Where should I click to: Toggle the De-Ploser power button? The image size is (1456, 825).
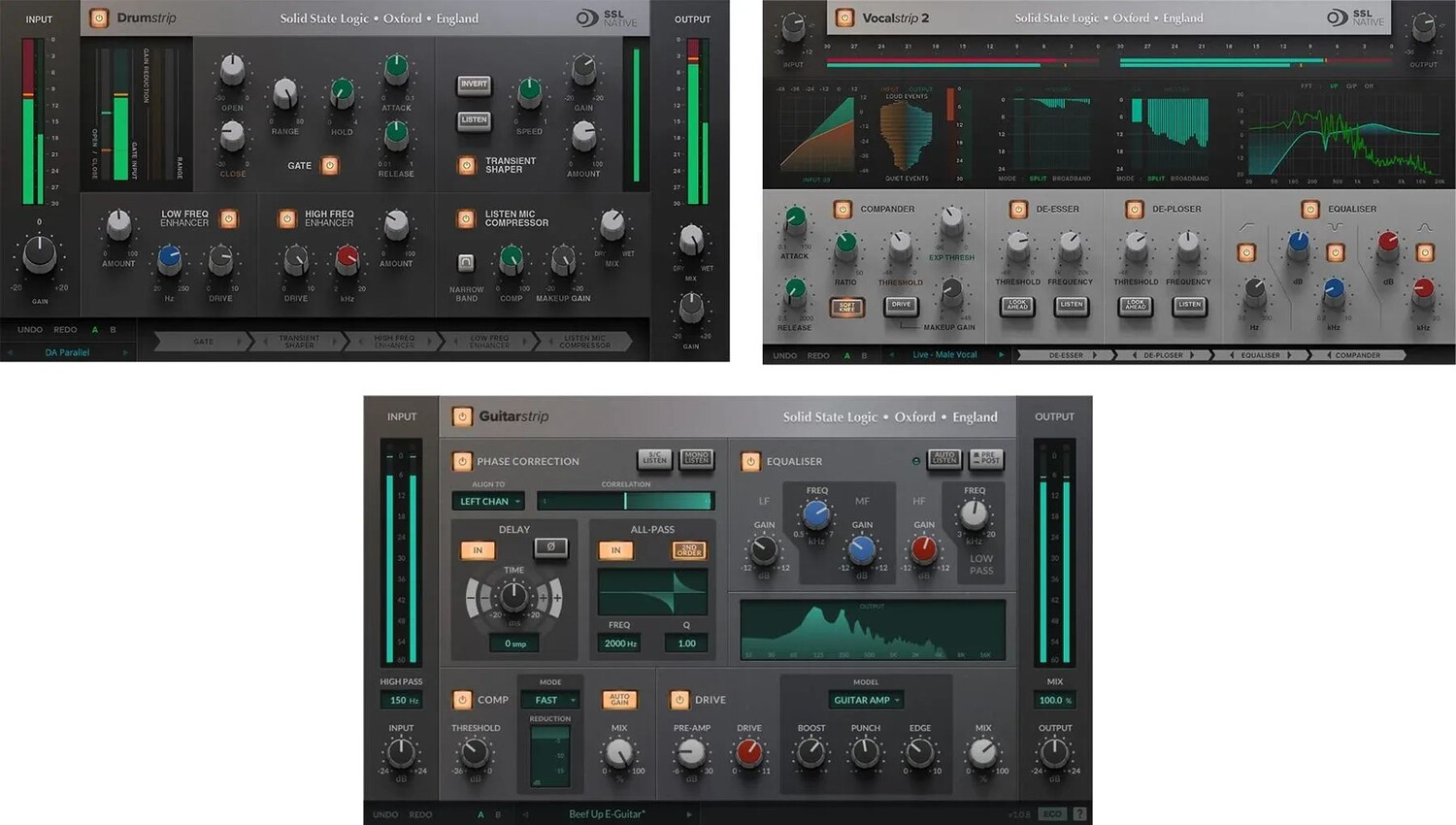(x=1135, y=209)
